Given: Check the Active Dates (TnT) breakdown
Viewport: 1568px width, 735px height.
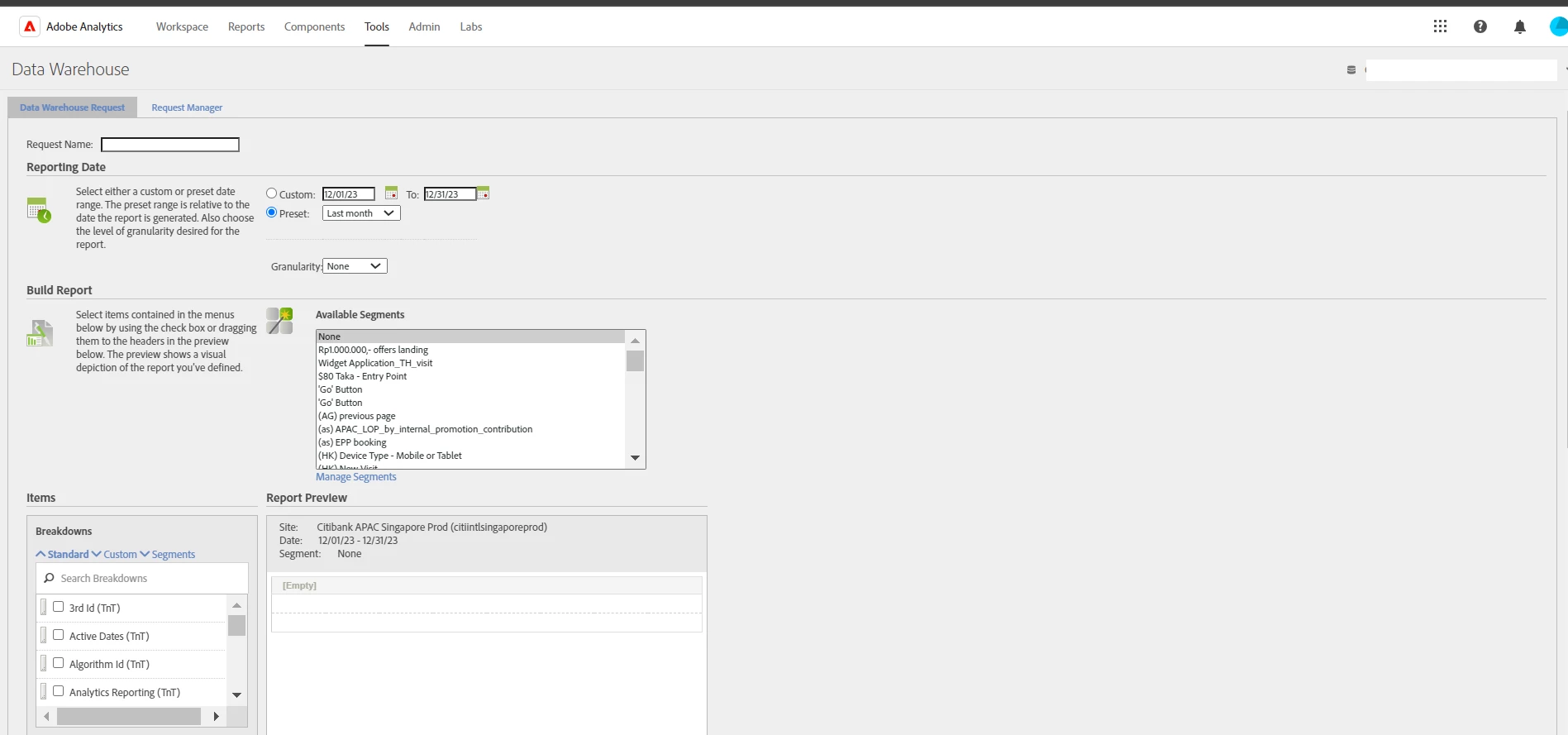Looking at the screenshot, I should pyautogui.click(x=59, y=635).
